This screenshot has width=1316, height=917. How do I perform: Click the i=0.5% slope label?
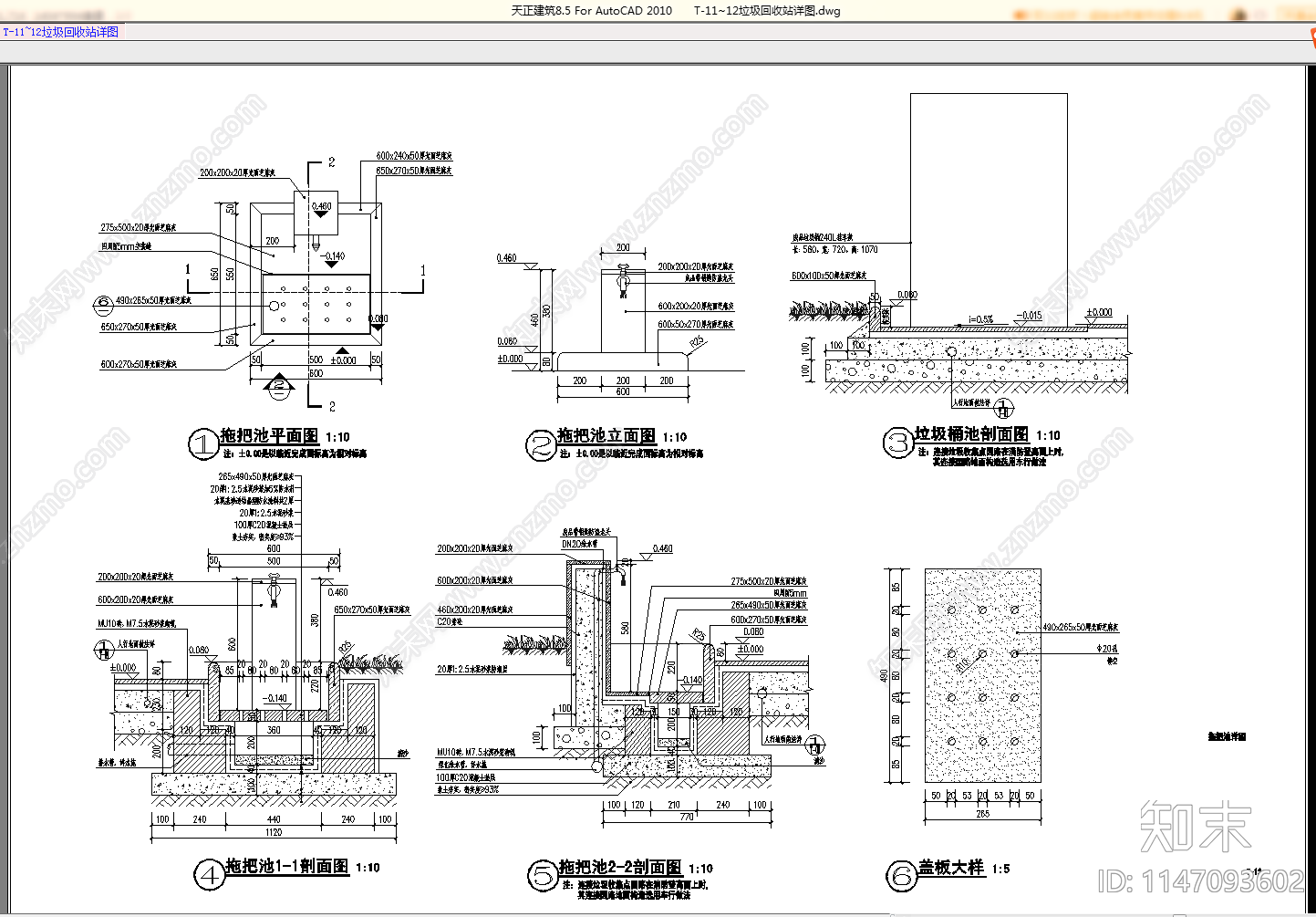click(x=980, y=319)
